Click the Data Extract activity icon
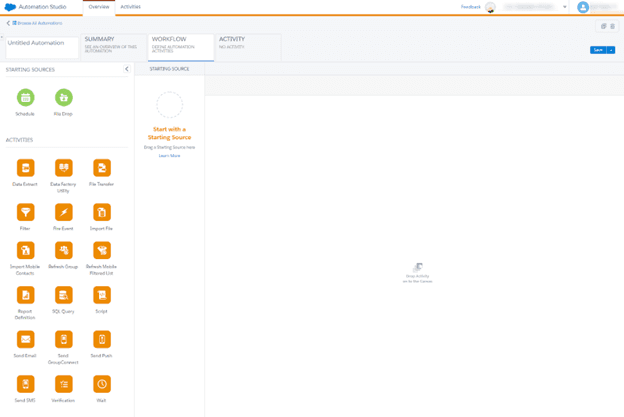The image size is (624, 417). pos(25,168)
